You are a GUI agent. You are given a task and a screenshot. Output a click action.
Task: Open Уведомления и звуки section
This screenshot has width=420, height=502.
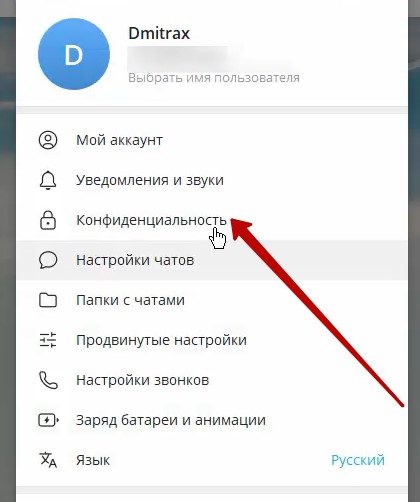point(212,180)
